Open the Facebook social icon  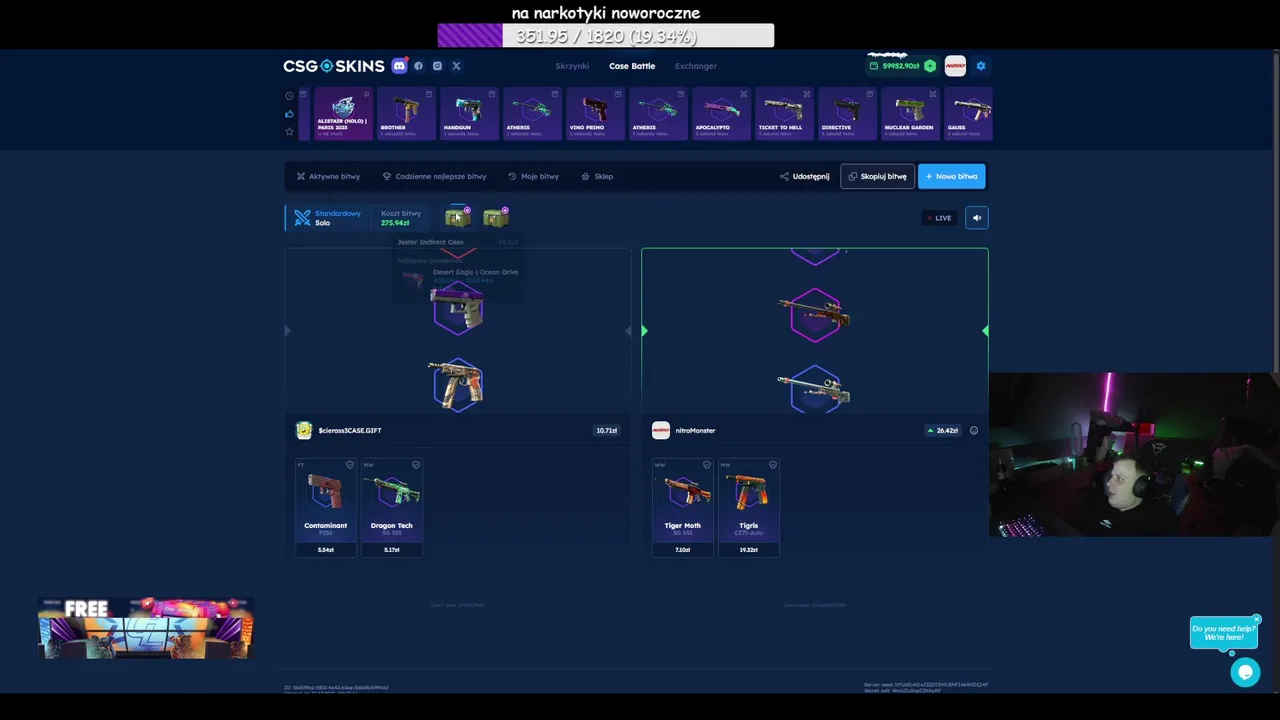tap(419, 66)
